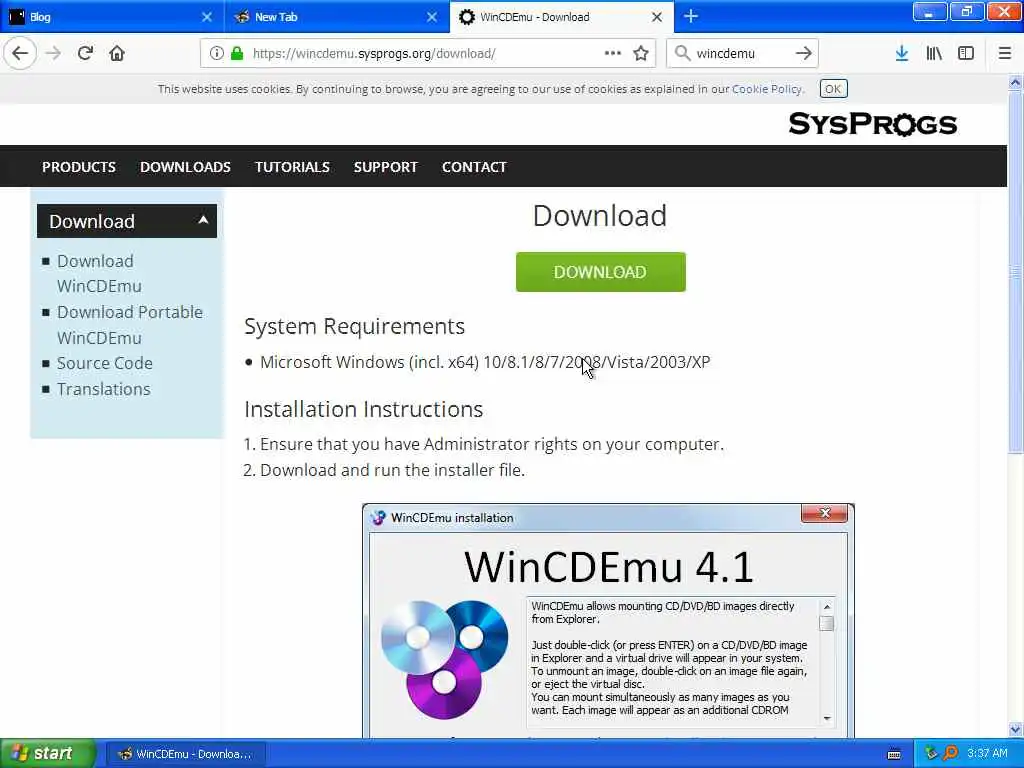
Task: Open the Download Portable WinCDEmu link
Action: point(129,325)
